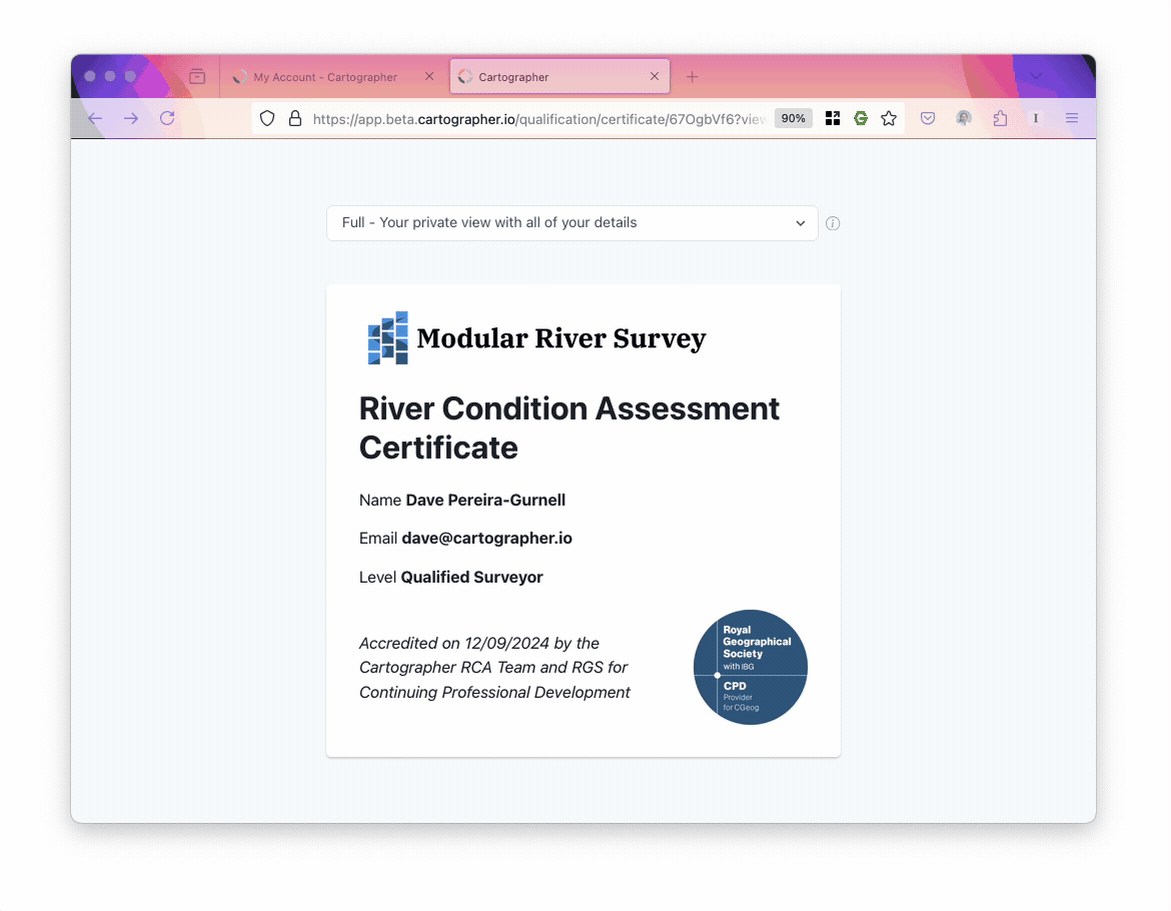Open the Firefox hamburger menu

[x=1072, y=118]
